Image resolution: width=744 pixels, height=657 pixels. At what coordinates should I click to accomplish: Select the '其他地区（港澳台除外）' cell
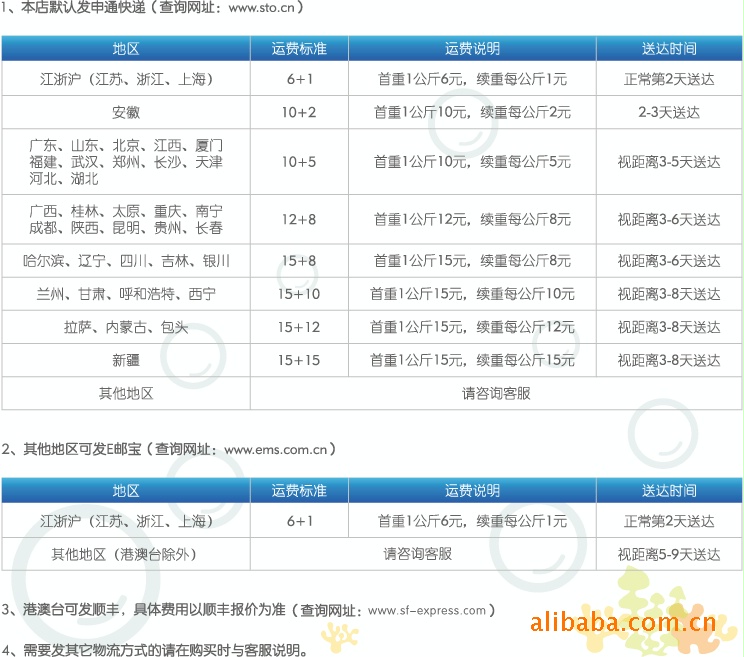[x=124, y=554]
